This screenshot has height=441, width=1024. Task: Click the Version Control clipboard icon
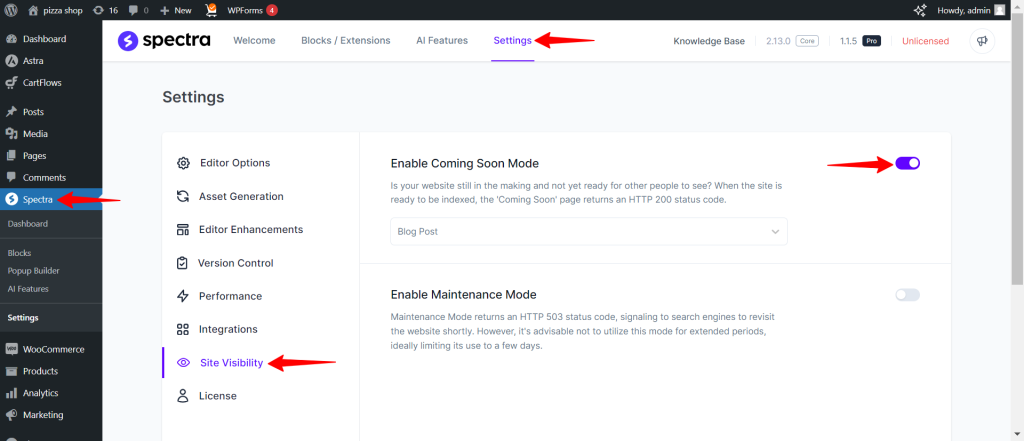183,263
